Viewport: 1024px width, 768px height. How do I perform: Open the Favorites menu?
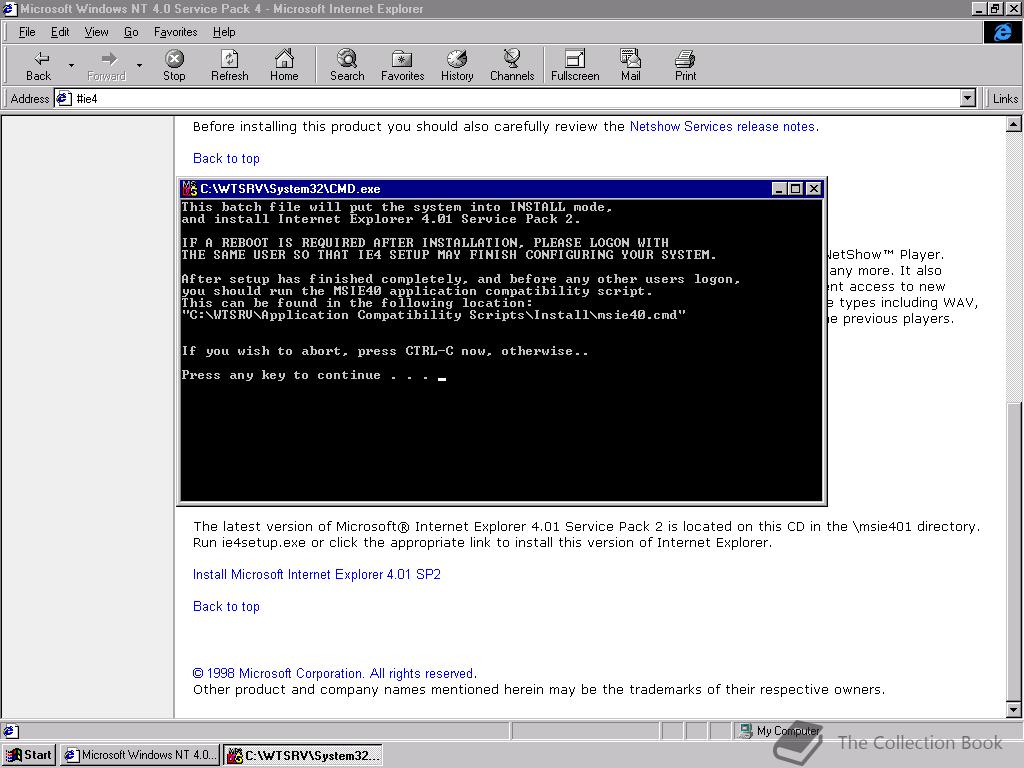175,32
